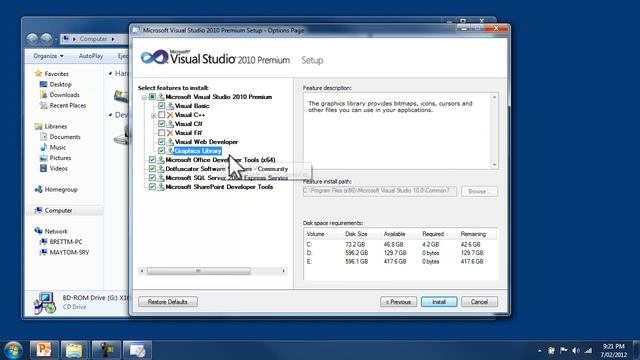Viewport: 640px width, 360px height.
Task: Toggle the Visual Web Developer checkbox
Action: click(162, 142)
